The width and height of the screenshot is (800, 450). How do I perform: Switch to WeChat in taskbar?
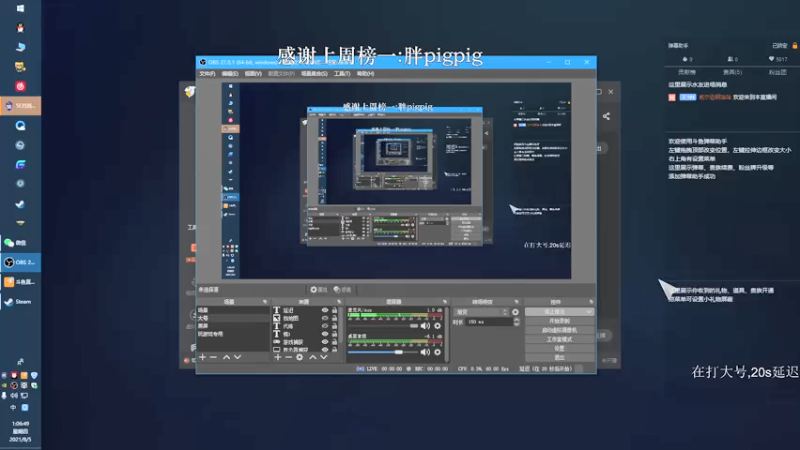tap(20, 243)
